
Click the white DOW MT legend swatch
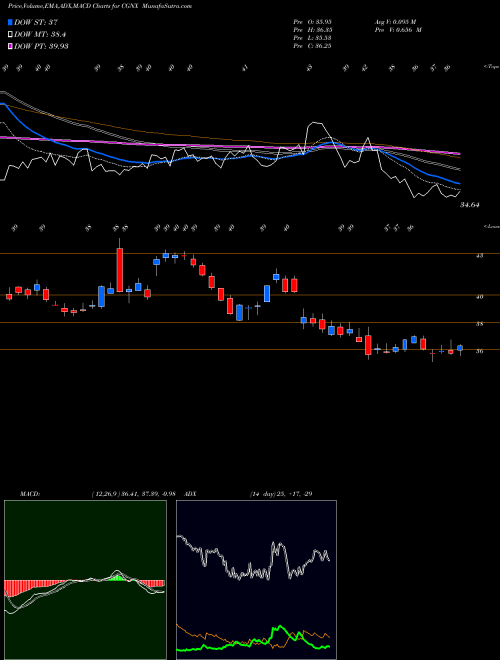click(10, 35)
